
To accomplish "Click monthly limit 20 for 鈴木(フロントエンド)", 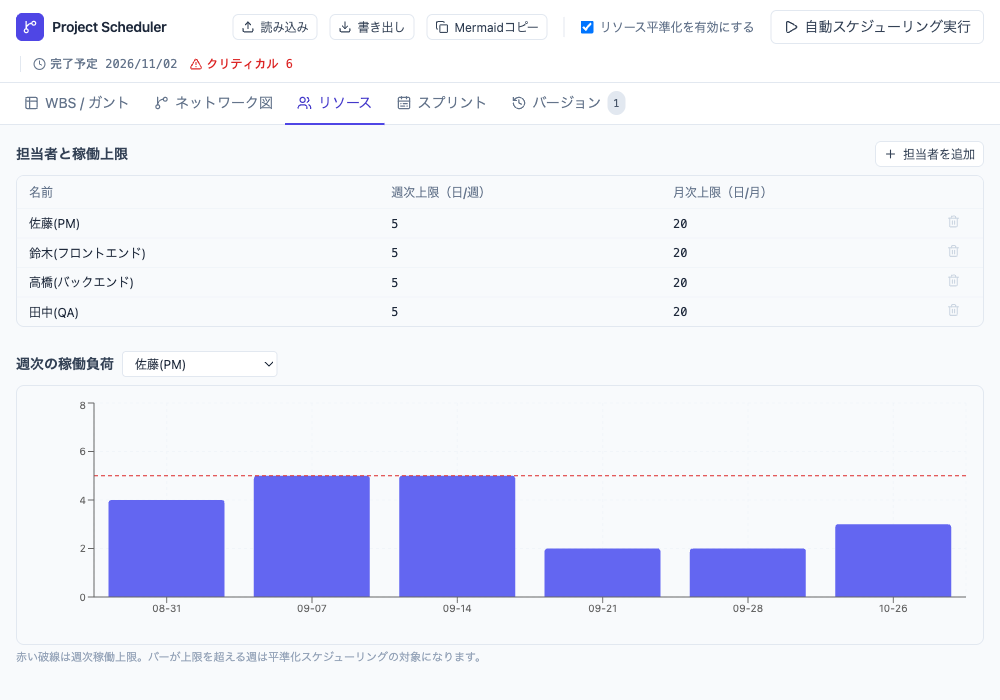I will coord(680,252).
